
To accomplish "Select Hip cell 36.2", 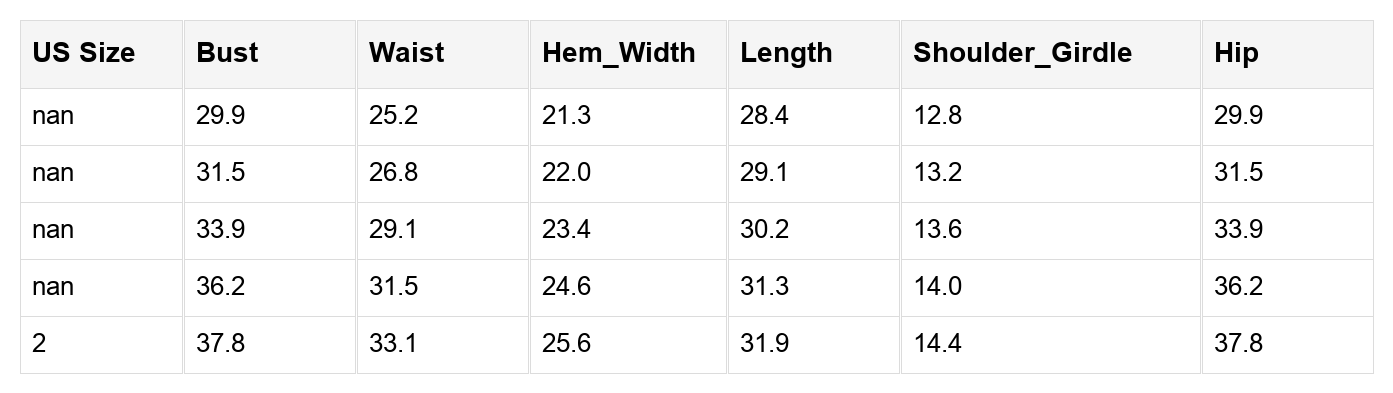I will [x=1288, y=288].
